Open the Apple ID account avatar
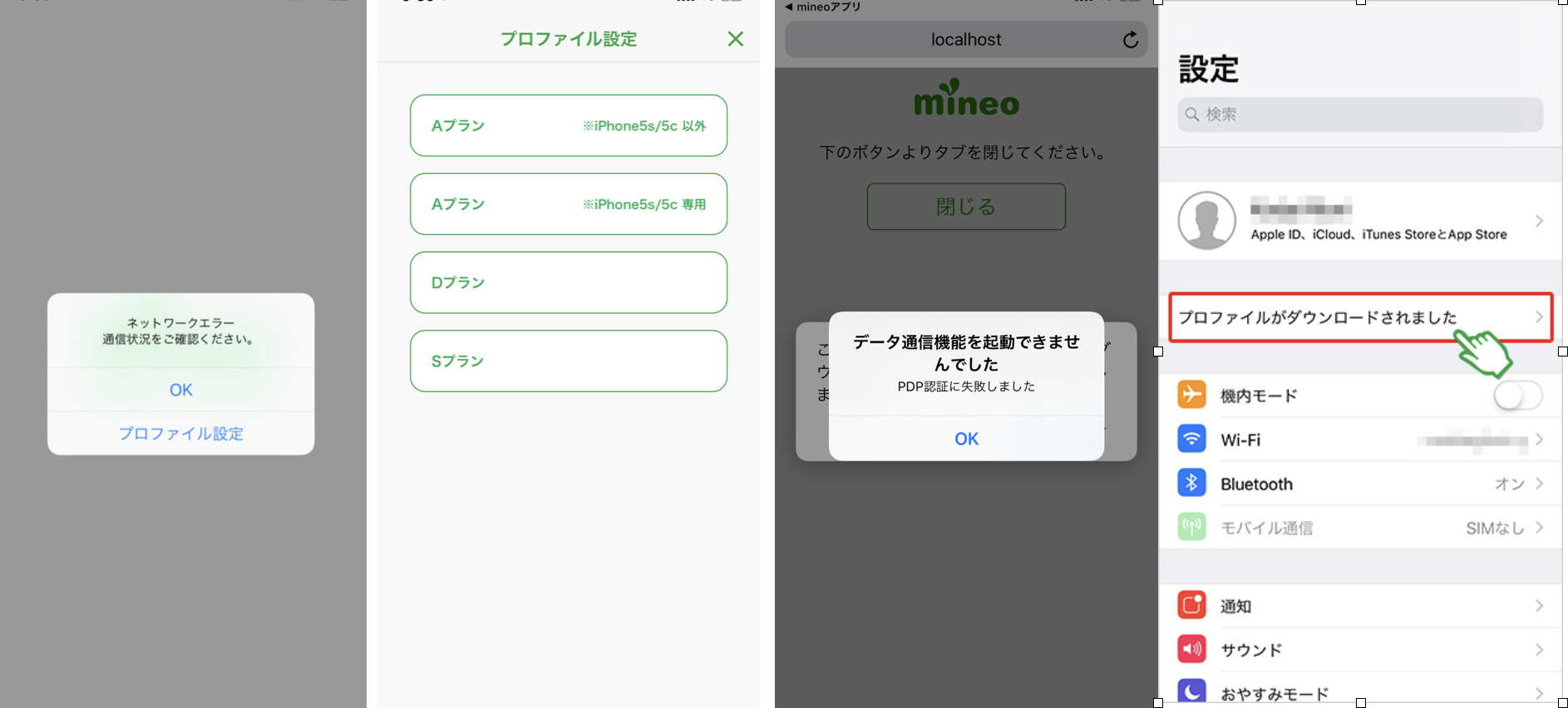 click(1206, 220)
